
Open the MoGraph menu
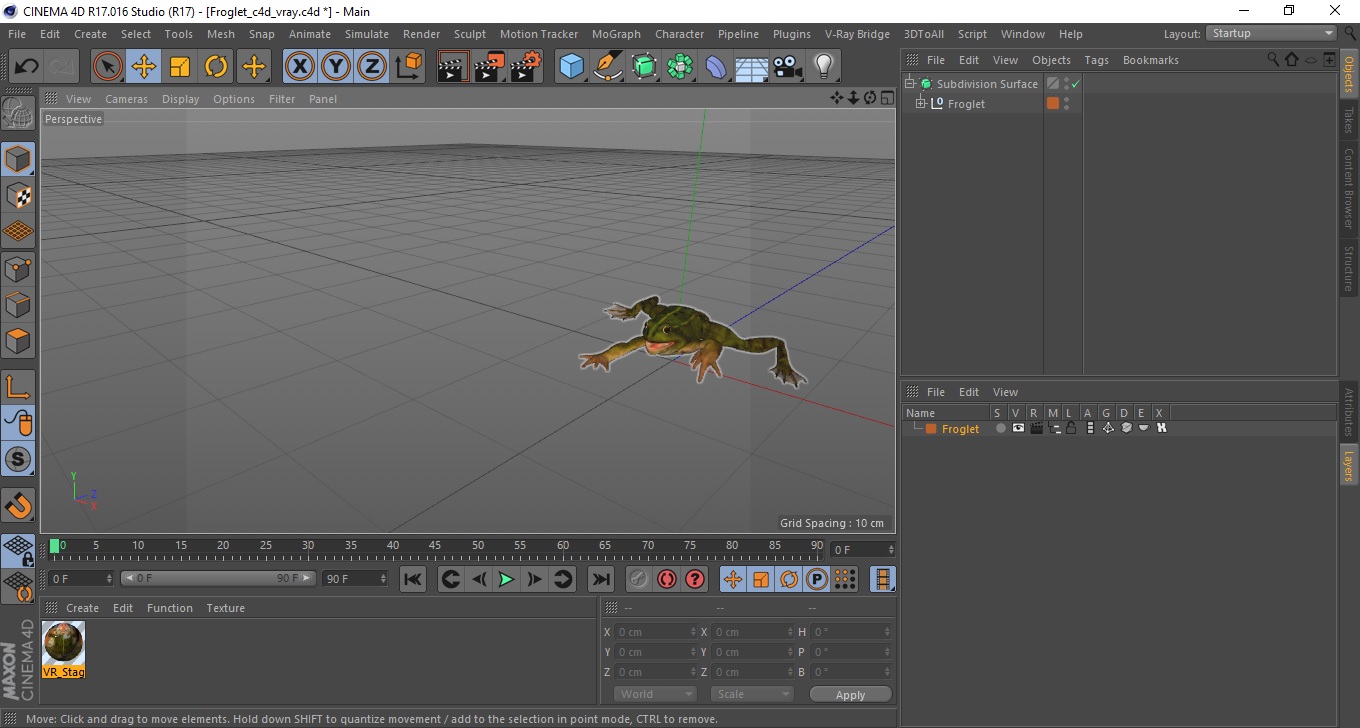(x=616, y=34)
